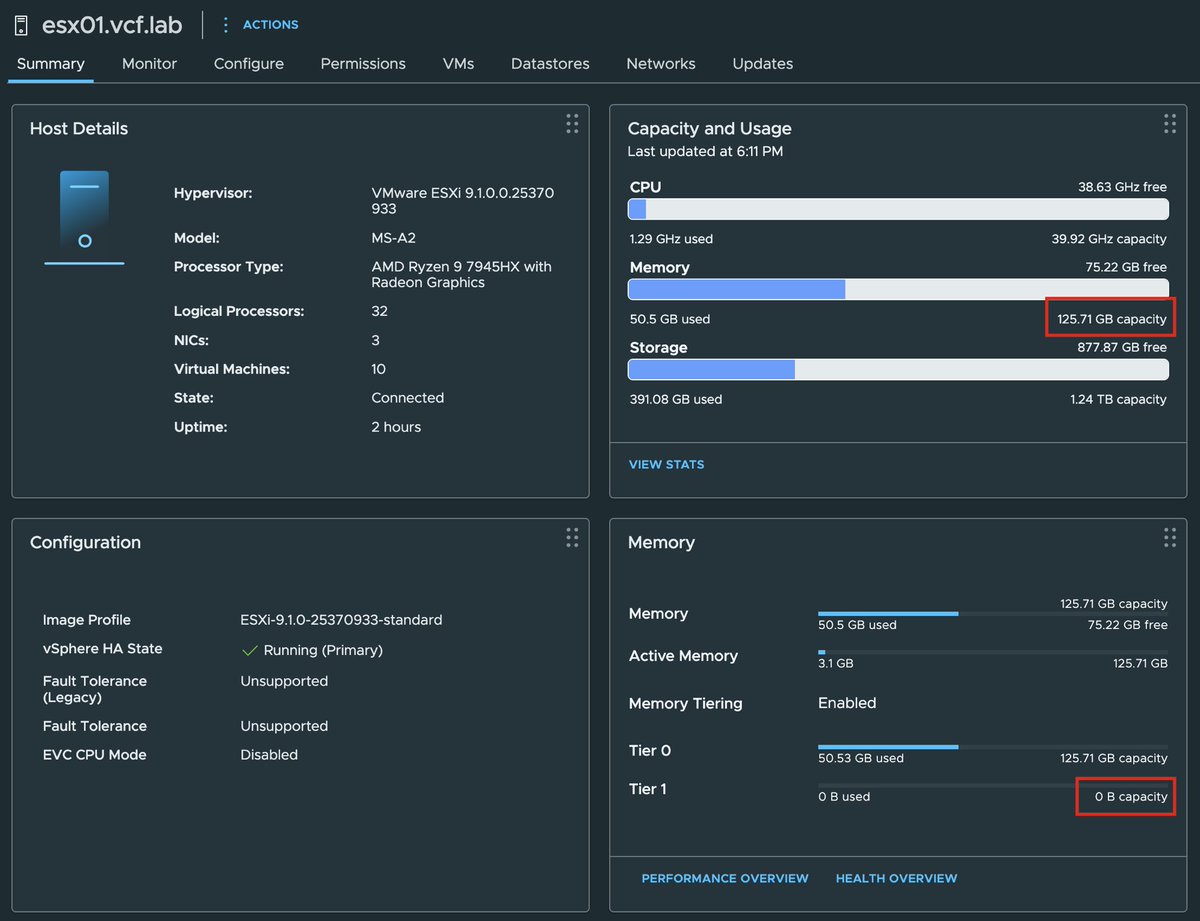Click the '38.63 GHz free' CPU value

[x=1122, y=187]
